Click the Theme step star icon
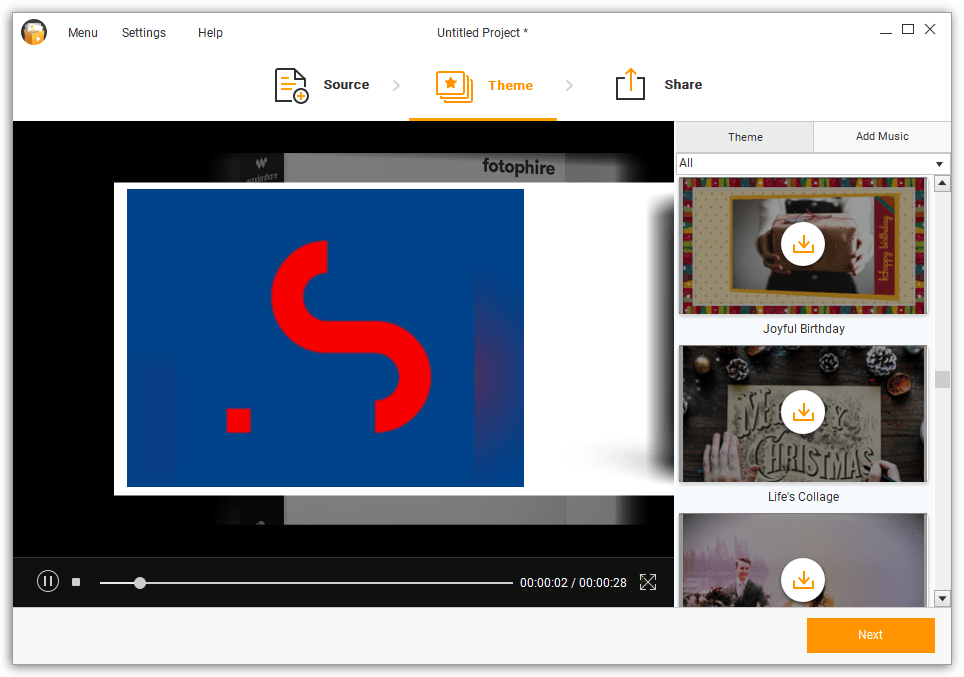This screenshot has height=677, width=964. [454, 85]
